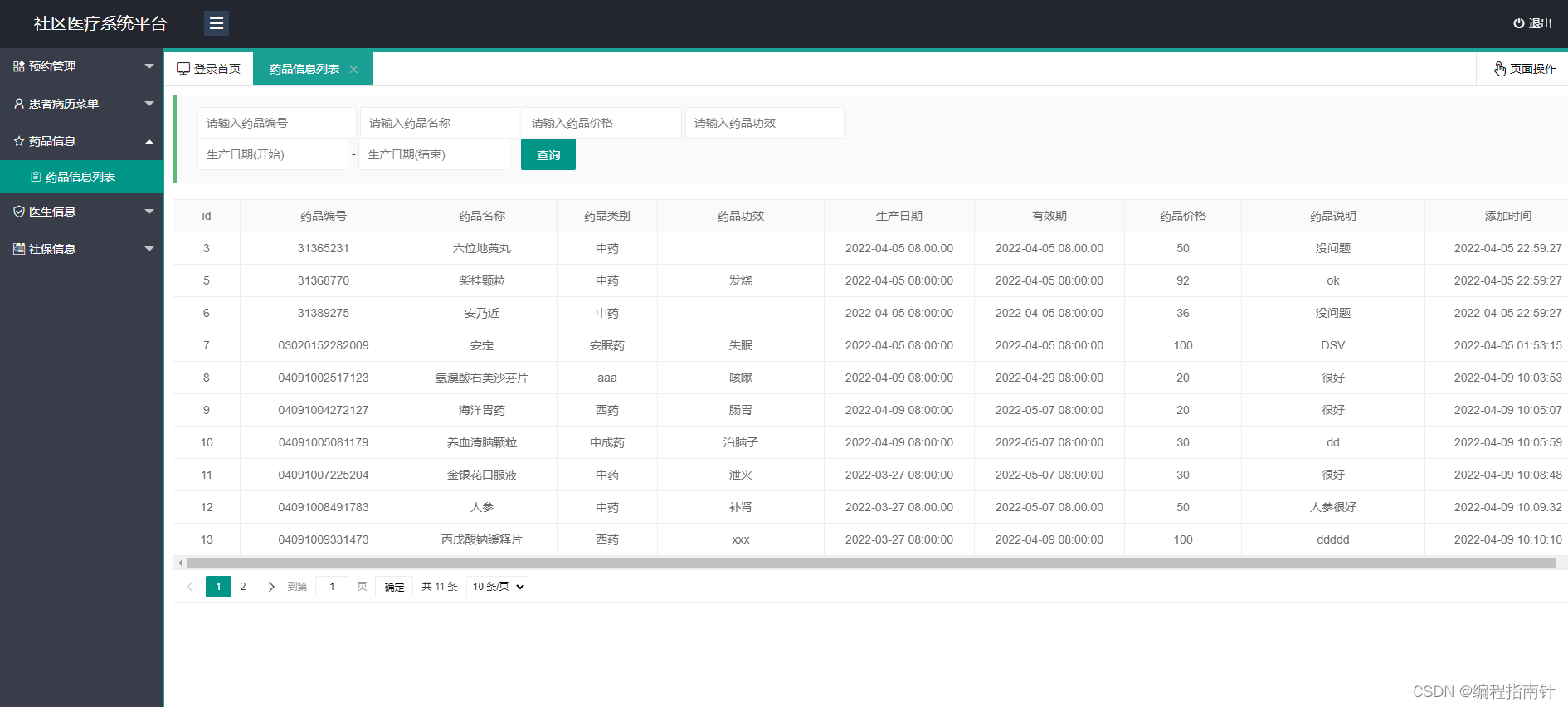Click the 药品类别 column header
Viewport: 1568px width, 707px height.
point(607,216)
